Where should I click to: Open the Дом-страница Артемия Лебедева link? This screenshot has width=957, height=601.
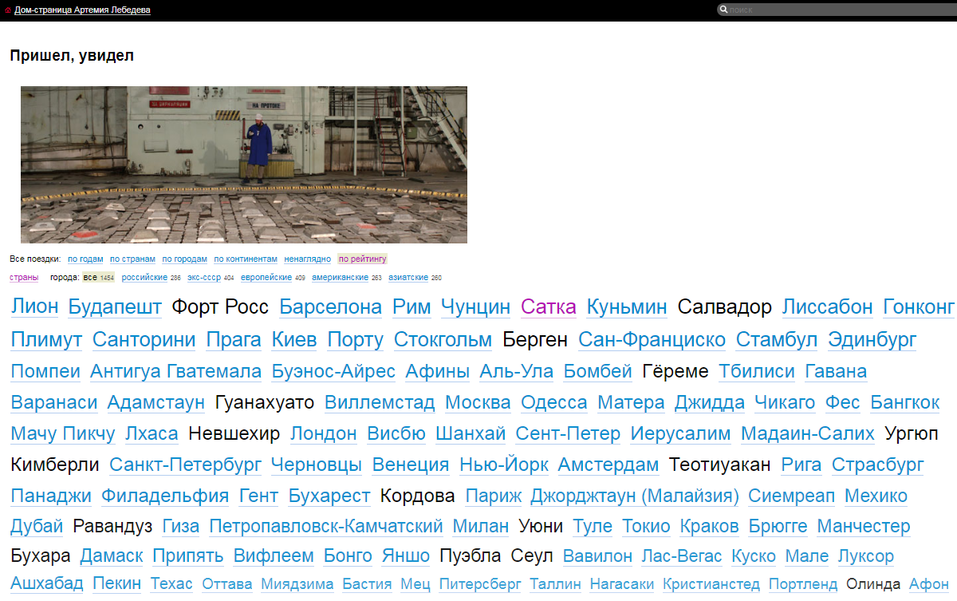pos(82,10)
